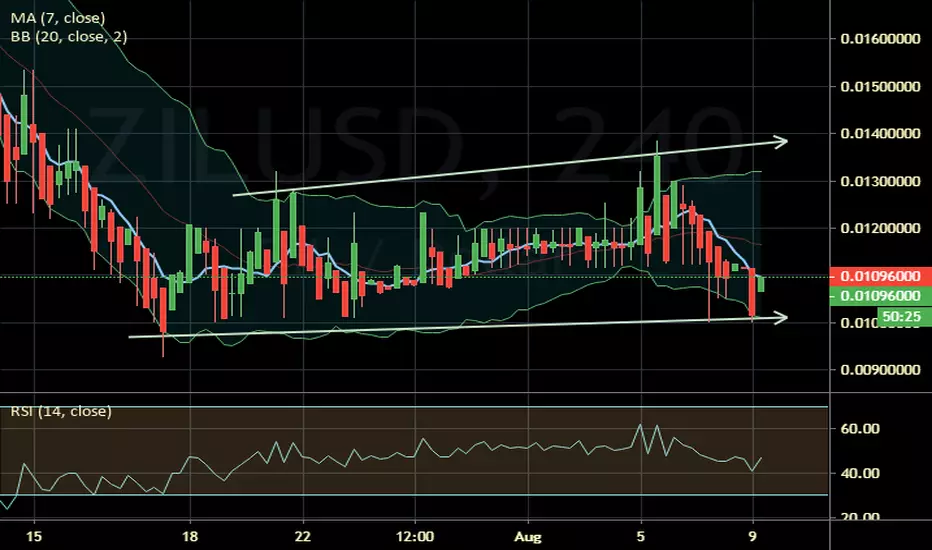The height and width of the screenshot is (550, 932).
Task: Click the 12:00 label on time axis
Action: [x=415, y=537]
